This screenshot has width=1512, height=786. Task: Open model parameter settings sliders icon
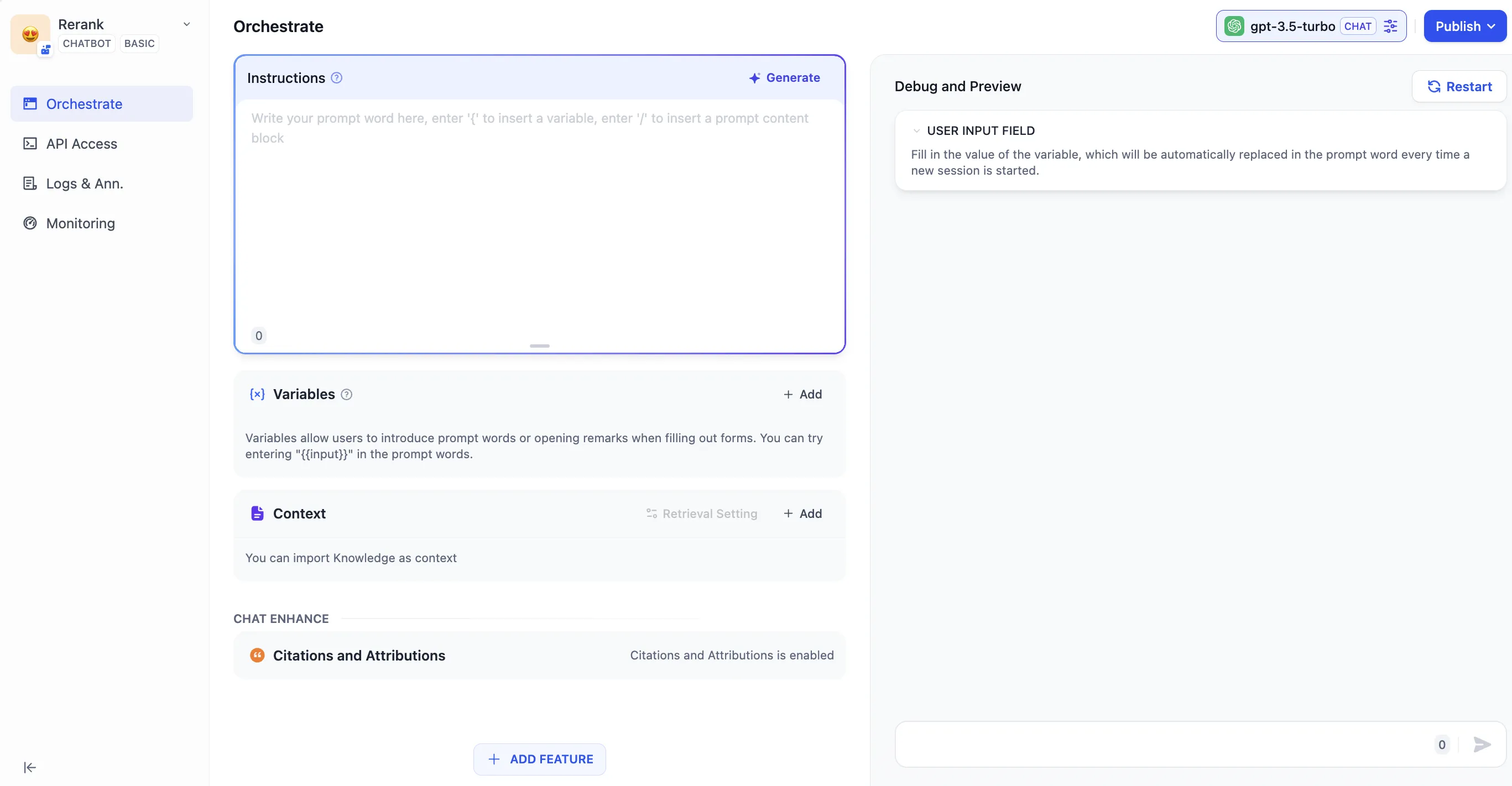[1390, 27]
